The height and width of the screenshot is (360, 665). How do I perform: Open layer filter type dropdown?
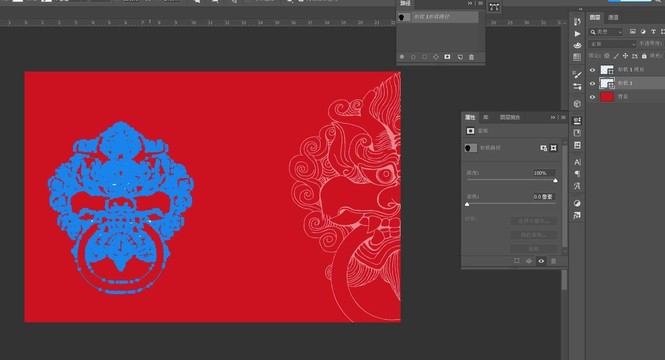pyautogui.click(x=606, y=32)
